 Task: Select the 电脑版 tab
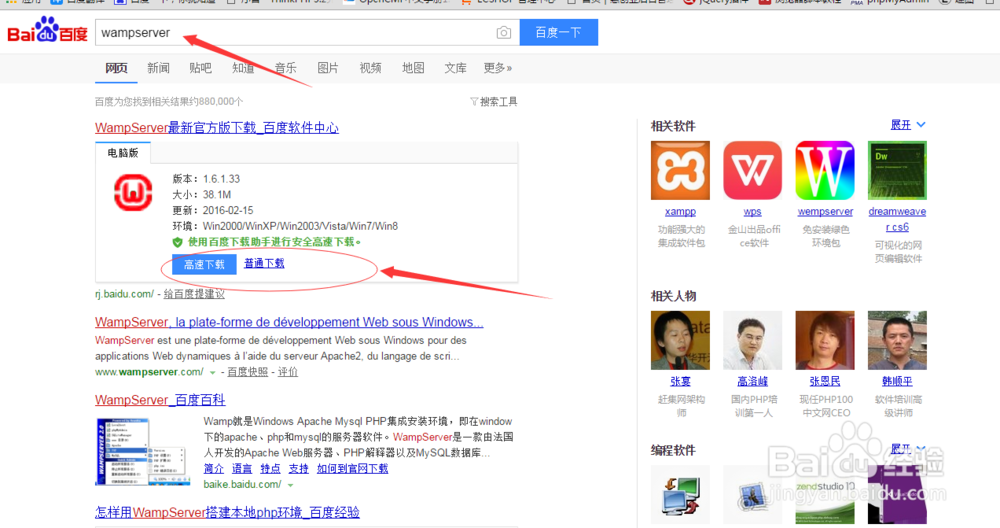pos(122,152)
